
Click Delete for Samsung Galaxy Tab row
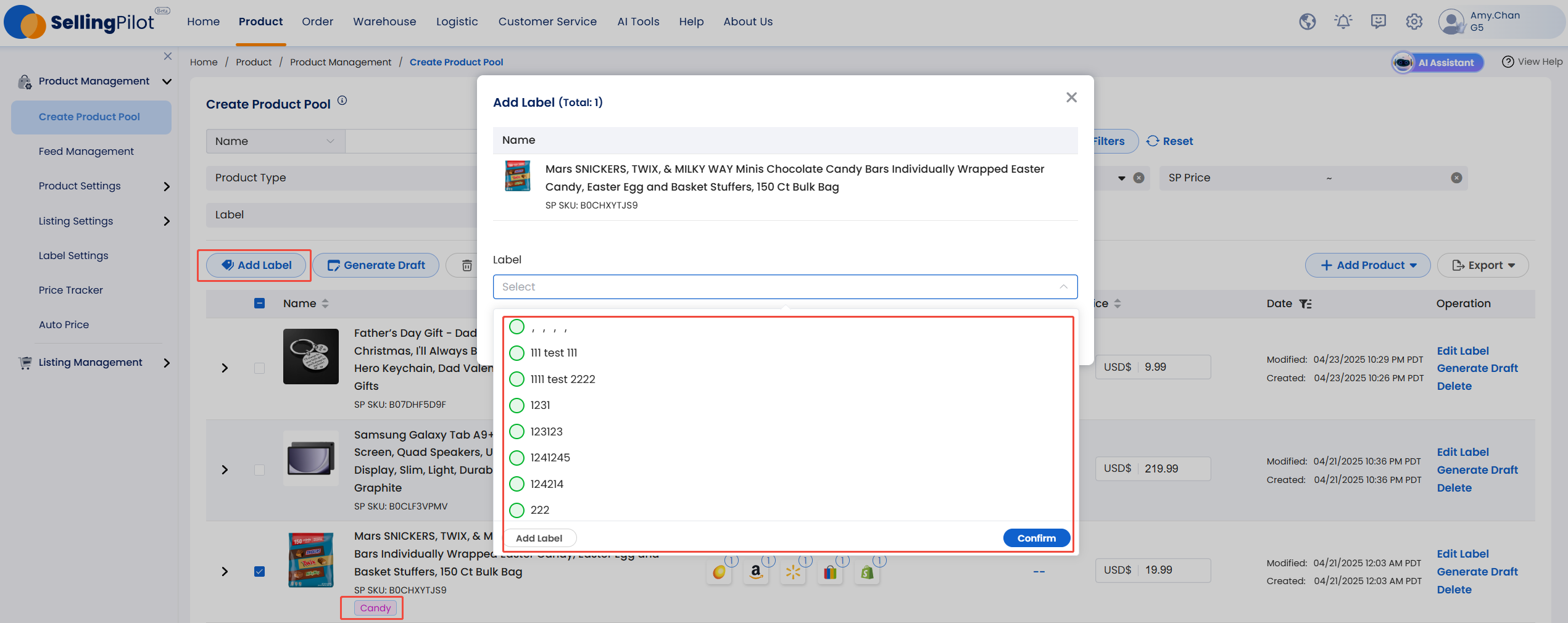(1454, 488)
